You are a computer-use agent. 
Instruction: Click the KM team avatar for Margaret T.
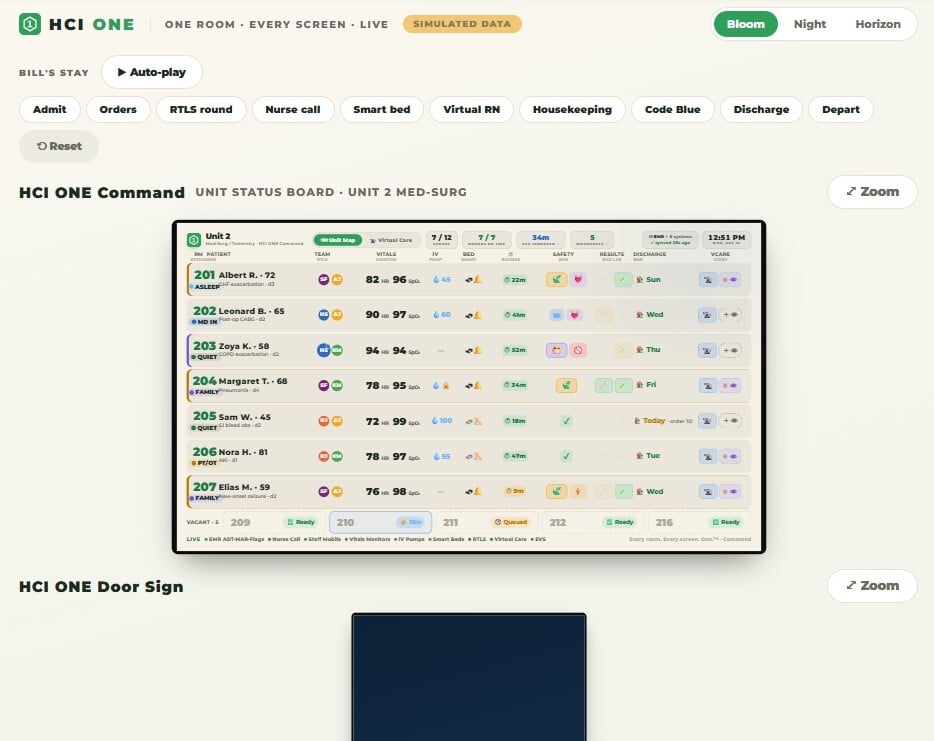click(337, 385)
